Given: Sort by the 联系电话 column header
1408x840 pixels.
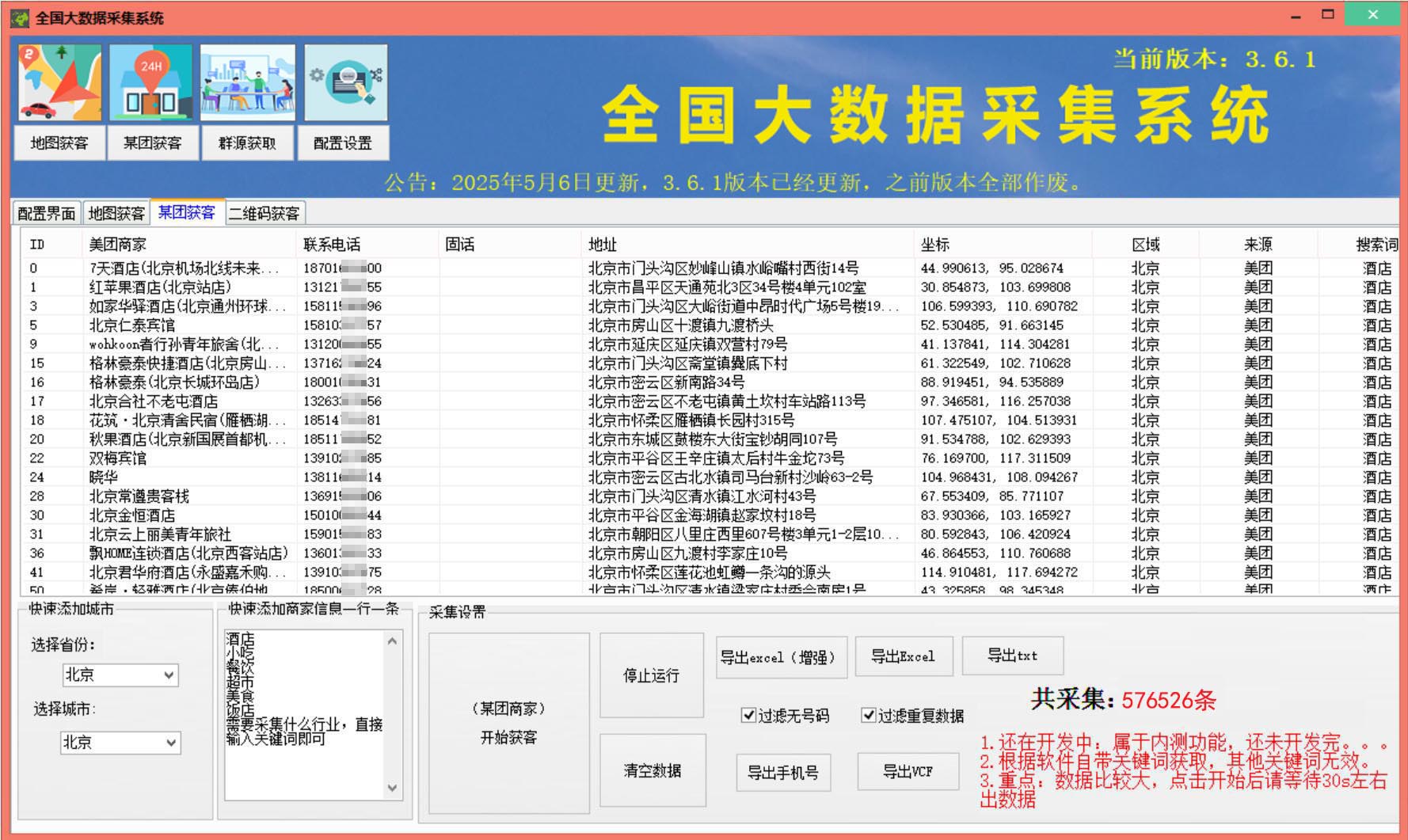Looking at the screenshot, I should (332, 245).
